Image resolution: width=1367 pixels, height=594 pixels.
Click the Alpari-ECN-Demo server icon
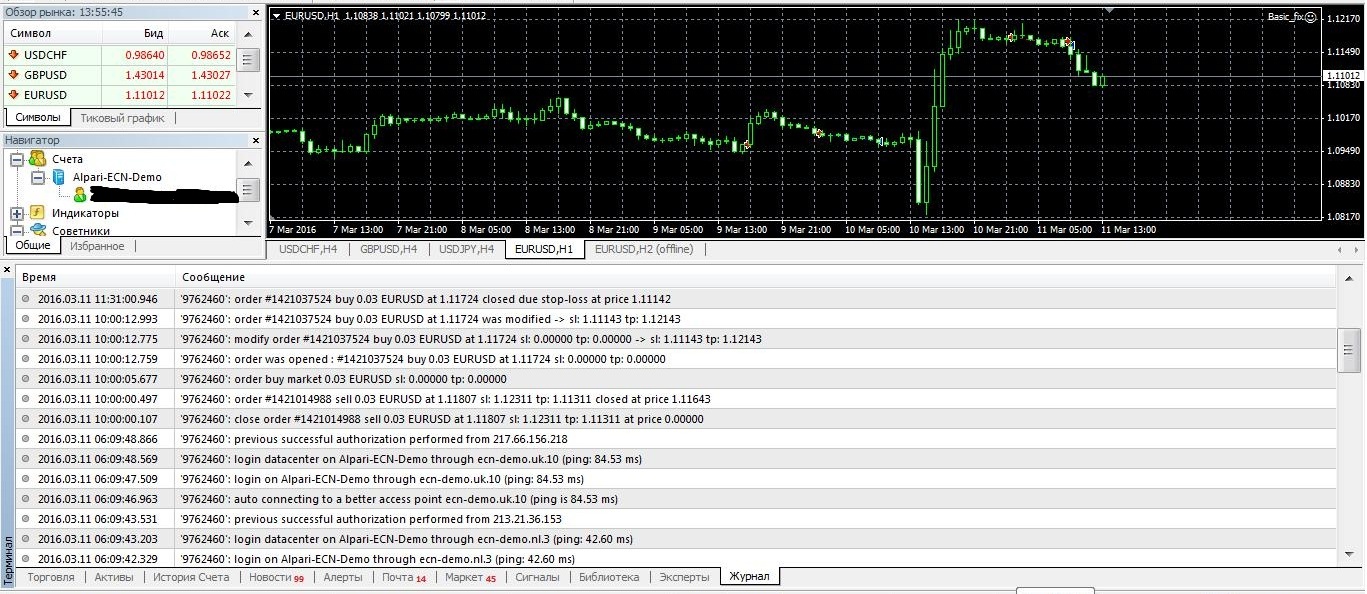[58, 177]
